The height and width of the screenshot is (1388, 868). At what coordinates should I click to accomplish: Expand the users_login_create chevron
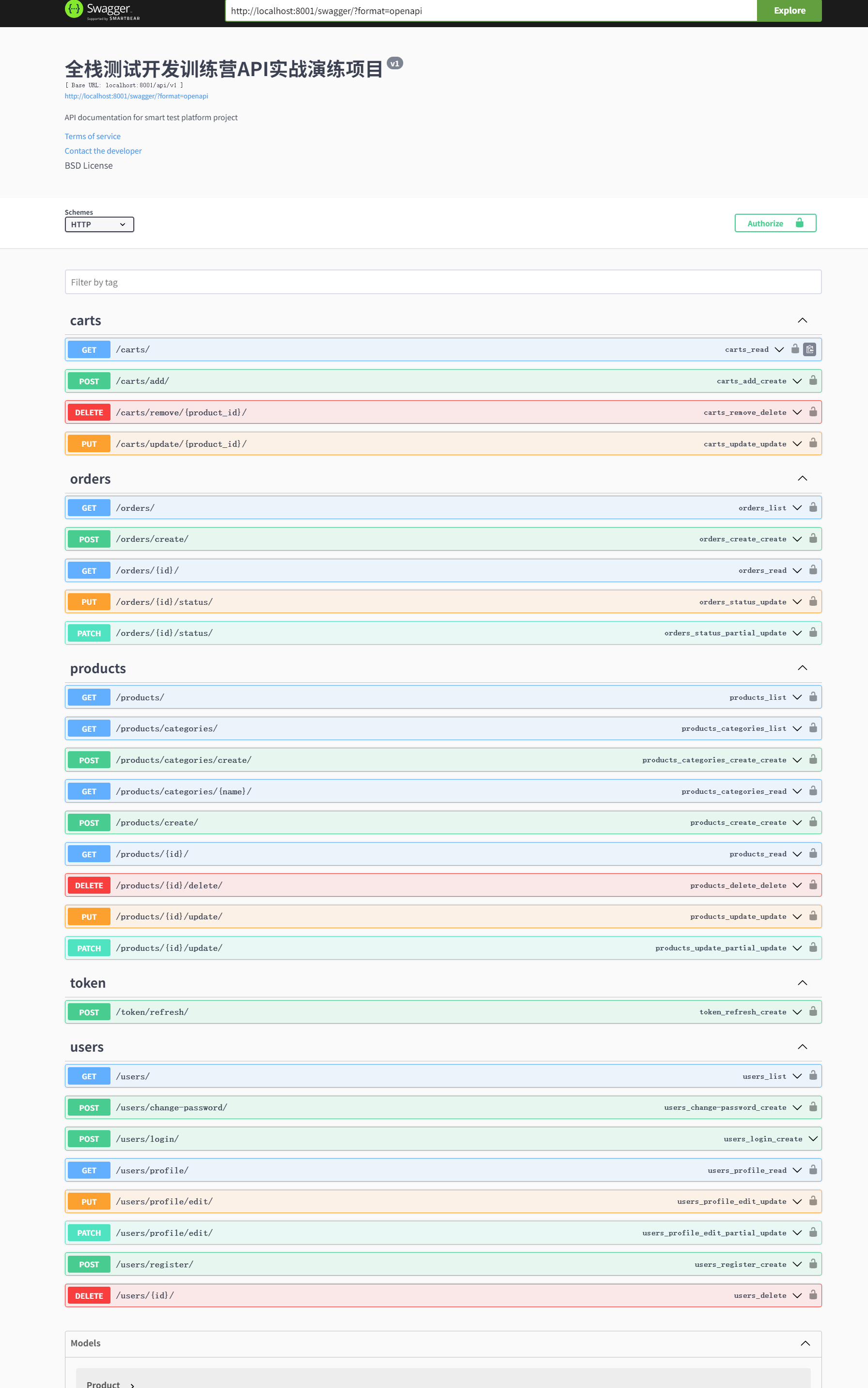[x=813, y=1139]
